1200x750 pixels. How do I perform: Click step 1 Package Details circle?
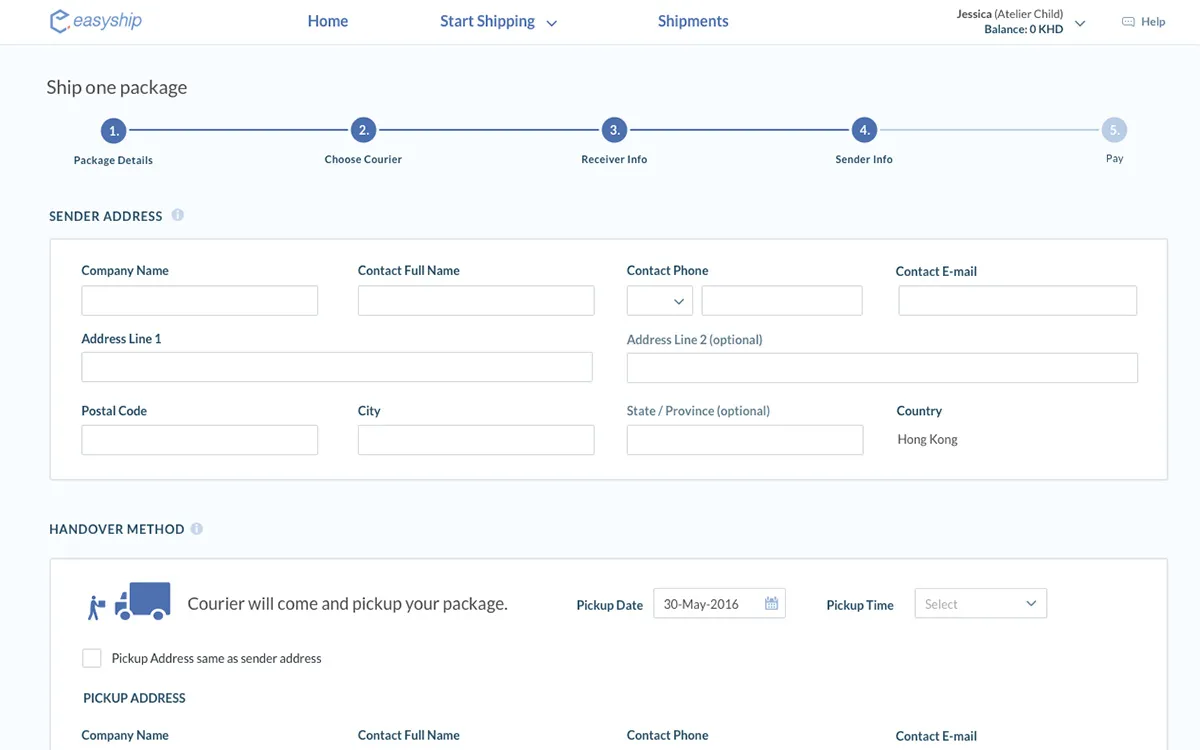114,130
